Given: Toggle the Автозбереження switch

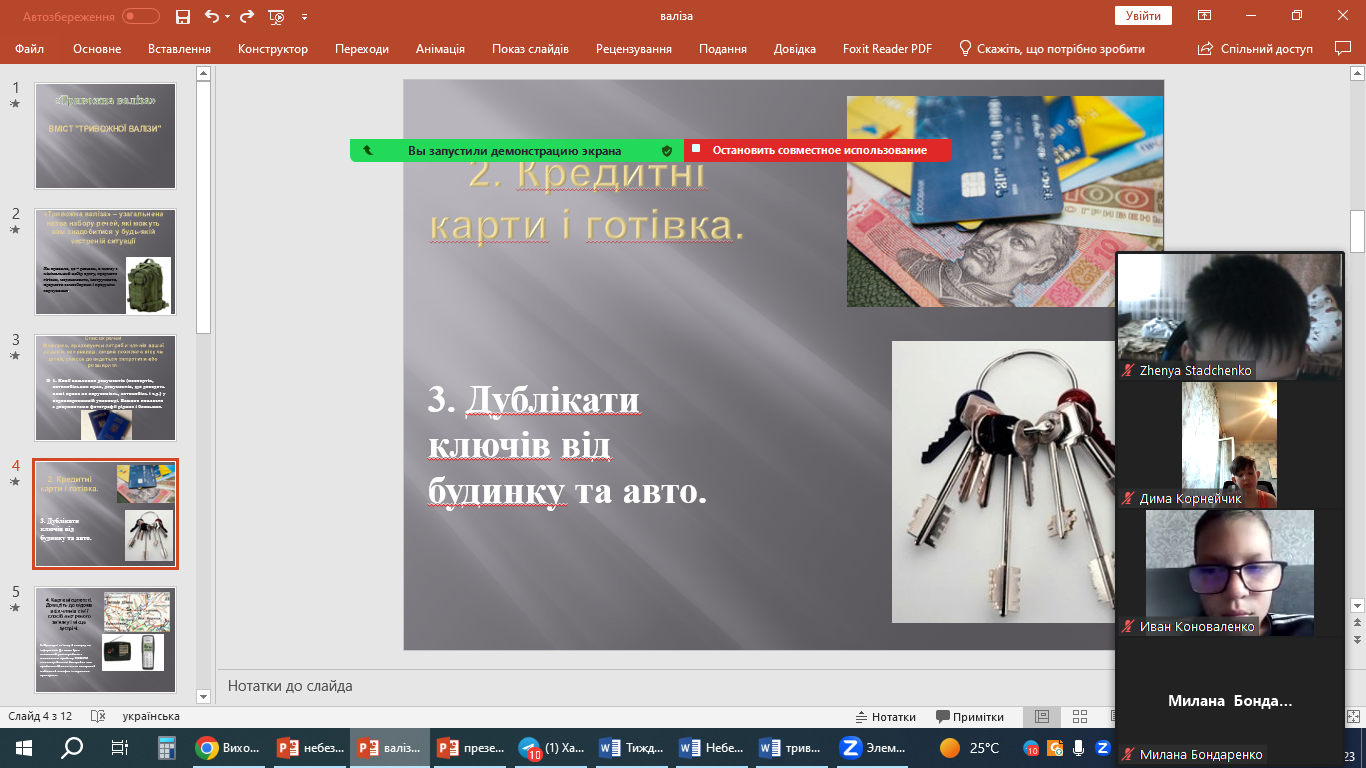Looking at the screenshot, I should click(141, 16).
